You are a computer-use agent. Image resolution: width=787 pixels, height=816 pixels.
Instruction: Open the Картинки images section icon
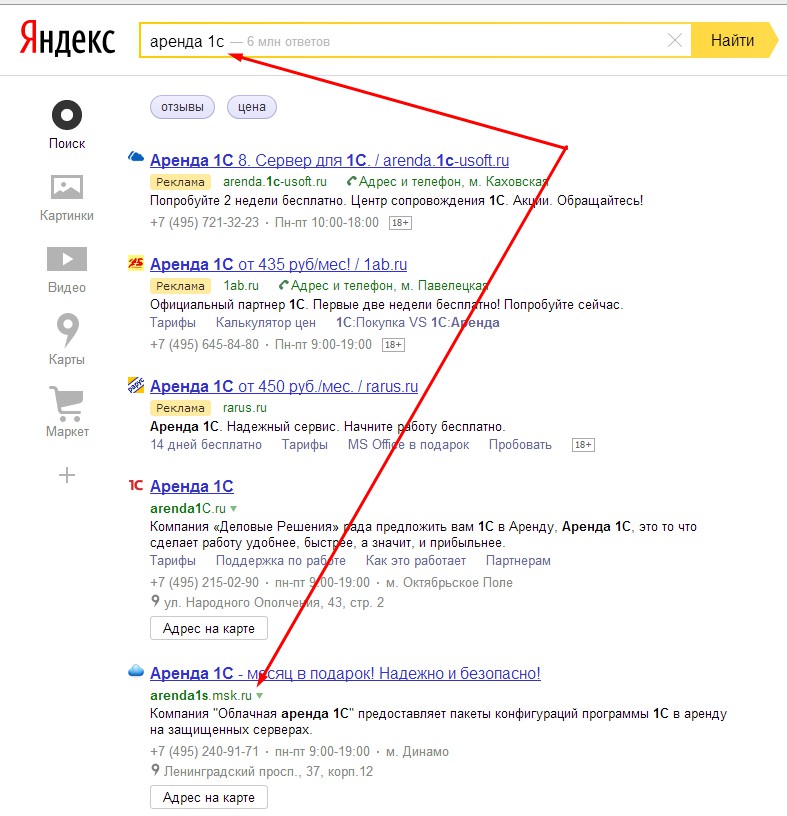pos(67,187)
